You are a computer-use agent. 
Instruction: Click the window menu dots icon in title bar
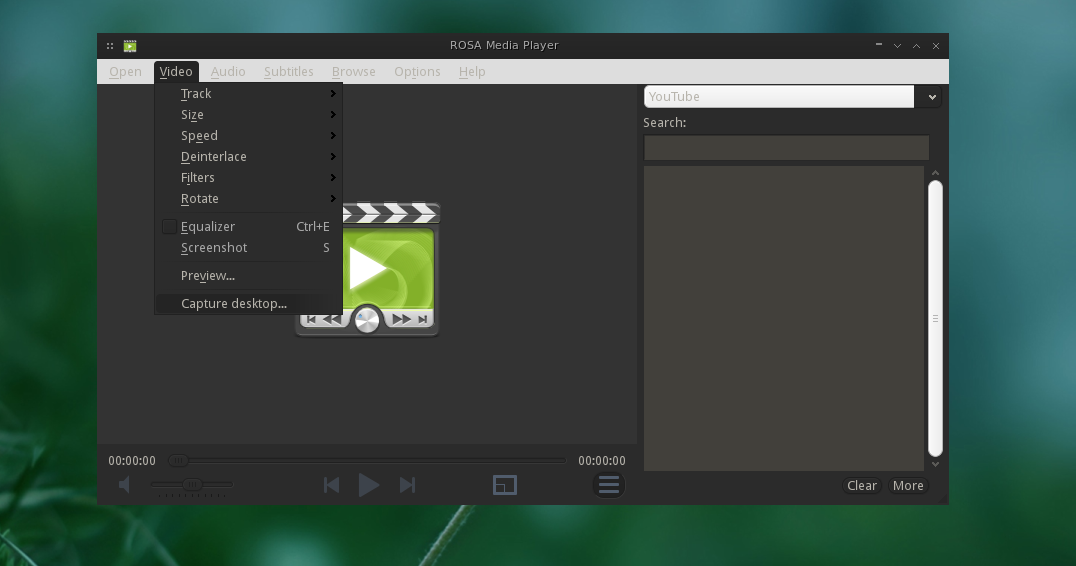pyautogui.click(x=110, y=46)
